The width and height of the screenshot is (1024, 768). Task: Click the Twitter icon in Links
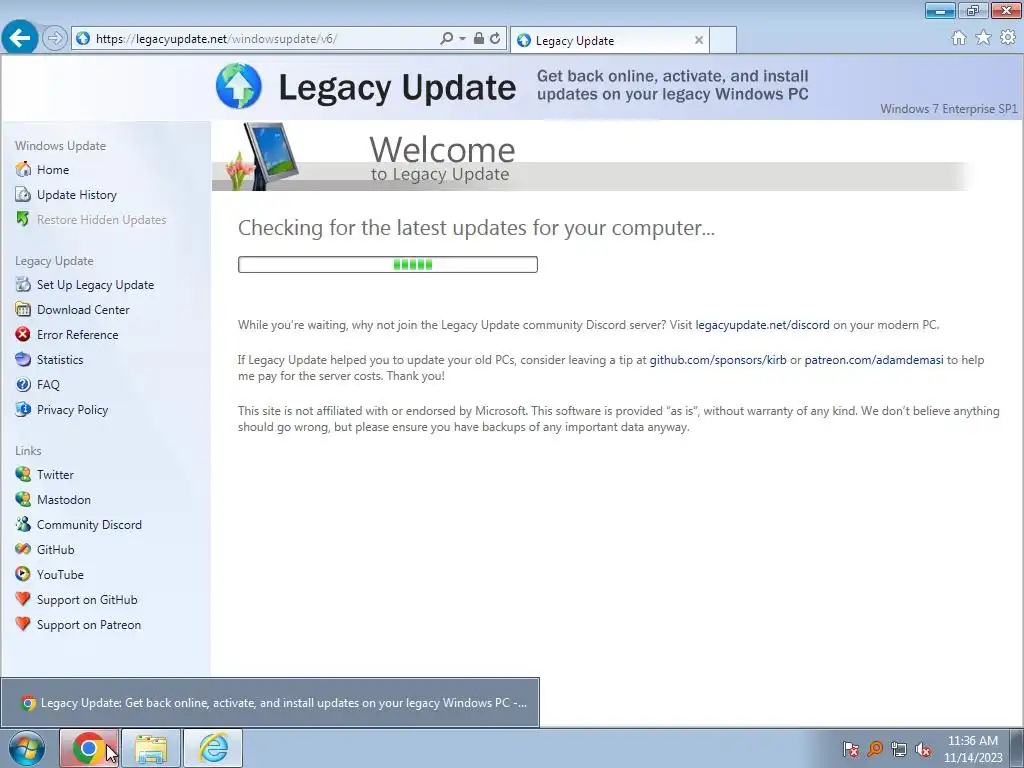click(x=23, y=474)
